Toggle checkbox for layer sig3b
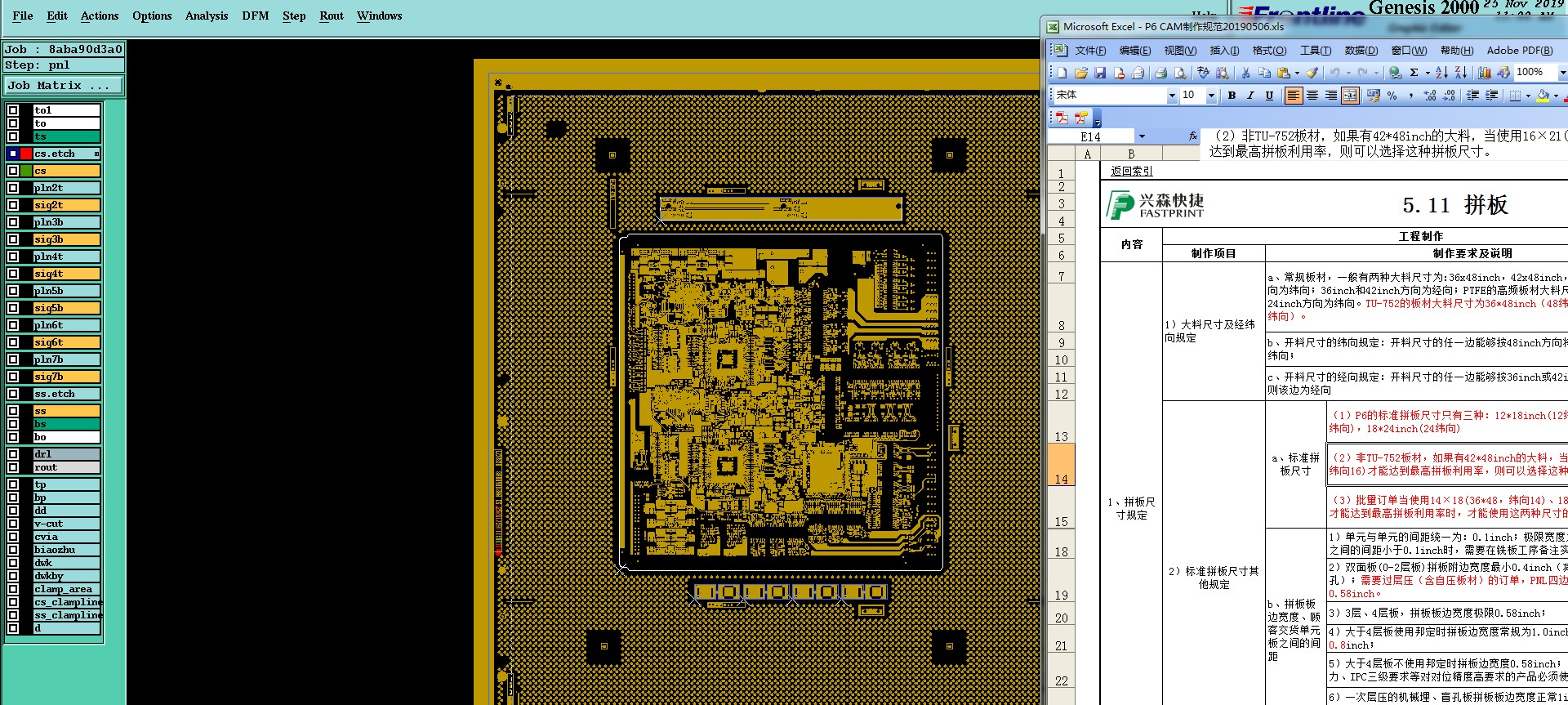The height and width of the screenshot is (705, 1568). click(x=13, y=239)
